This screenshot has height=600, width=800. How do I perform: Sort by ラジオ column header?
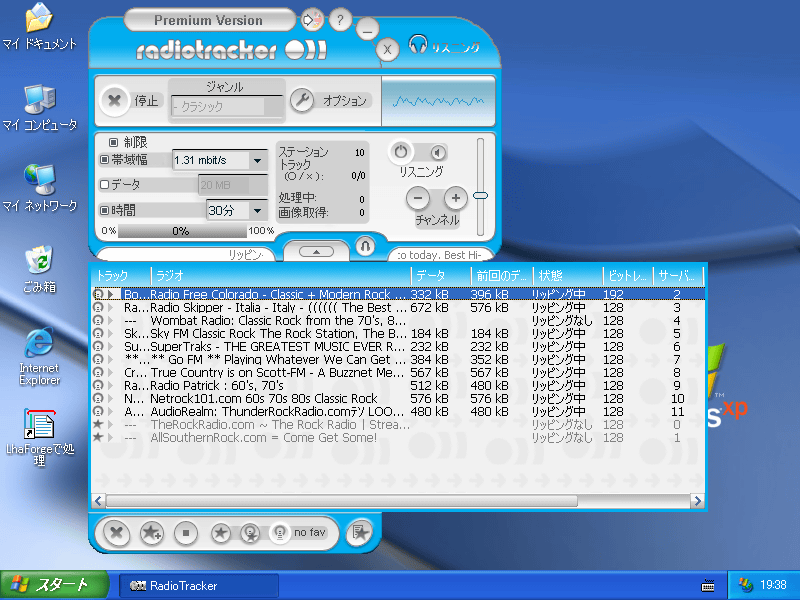281,276
